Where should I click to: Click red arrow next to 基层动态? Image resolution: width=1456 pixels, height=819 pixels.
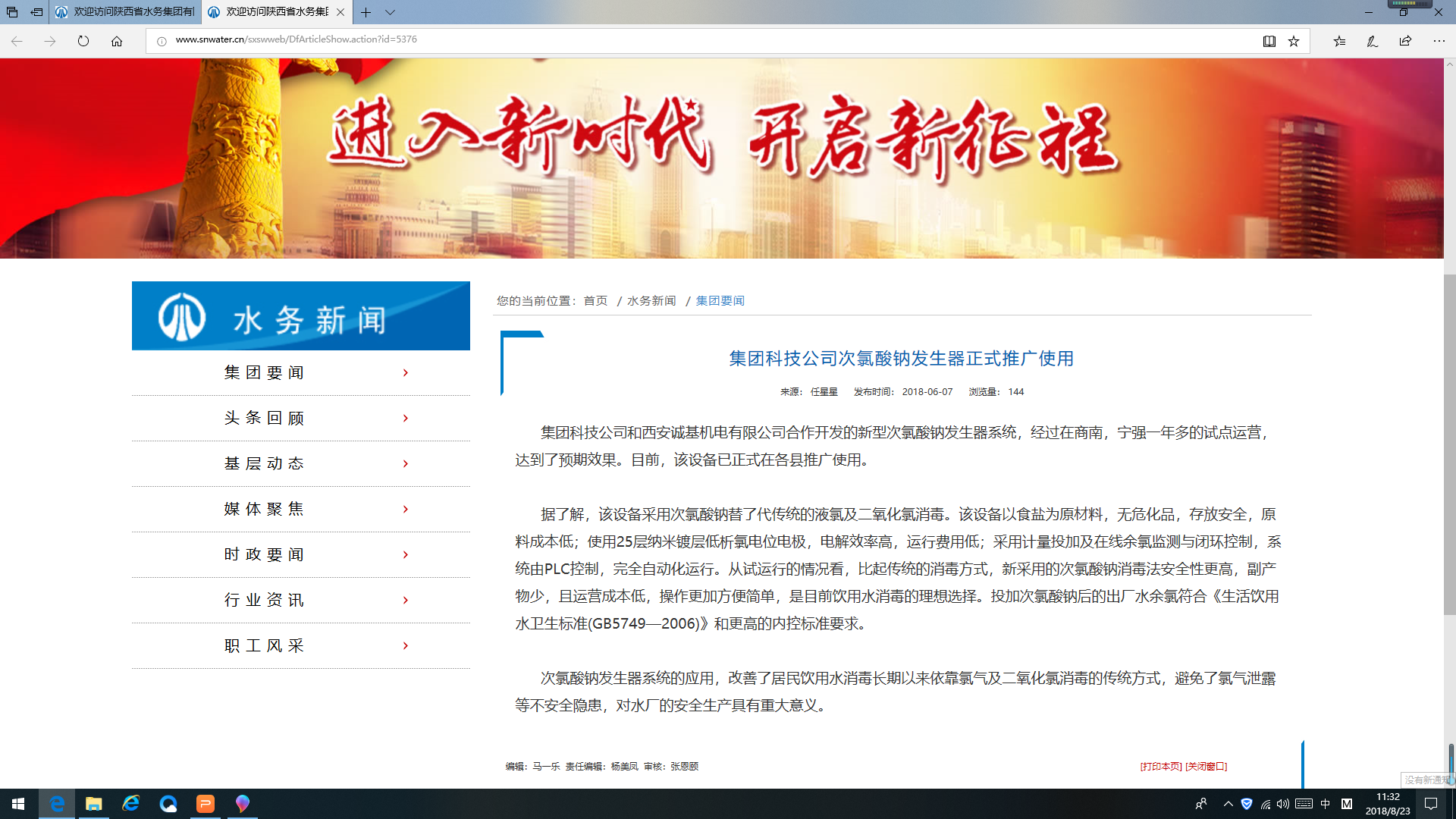pos(406,463)
